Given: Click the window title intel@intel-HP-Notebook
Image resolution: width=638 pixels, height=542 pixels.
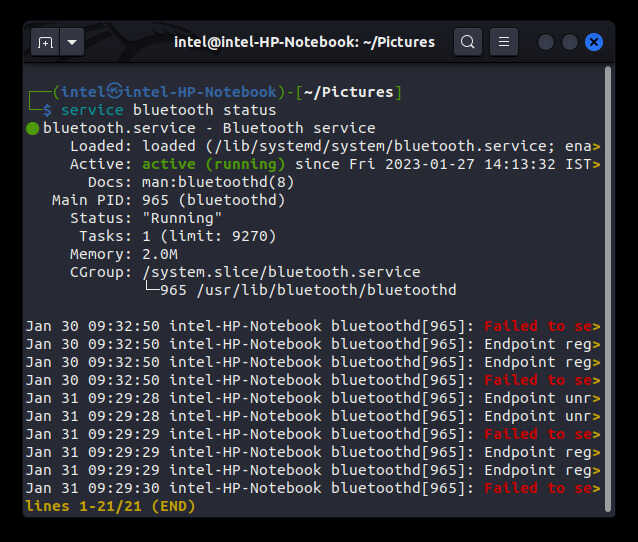Looking at the screenshot, I should pyautogui.click(x=304, y=42).
